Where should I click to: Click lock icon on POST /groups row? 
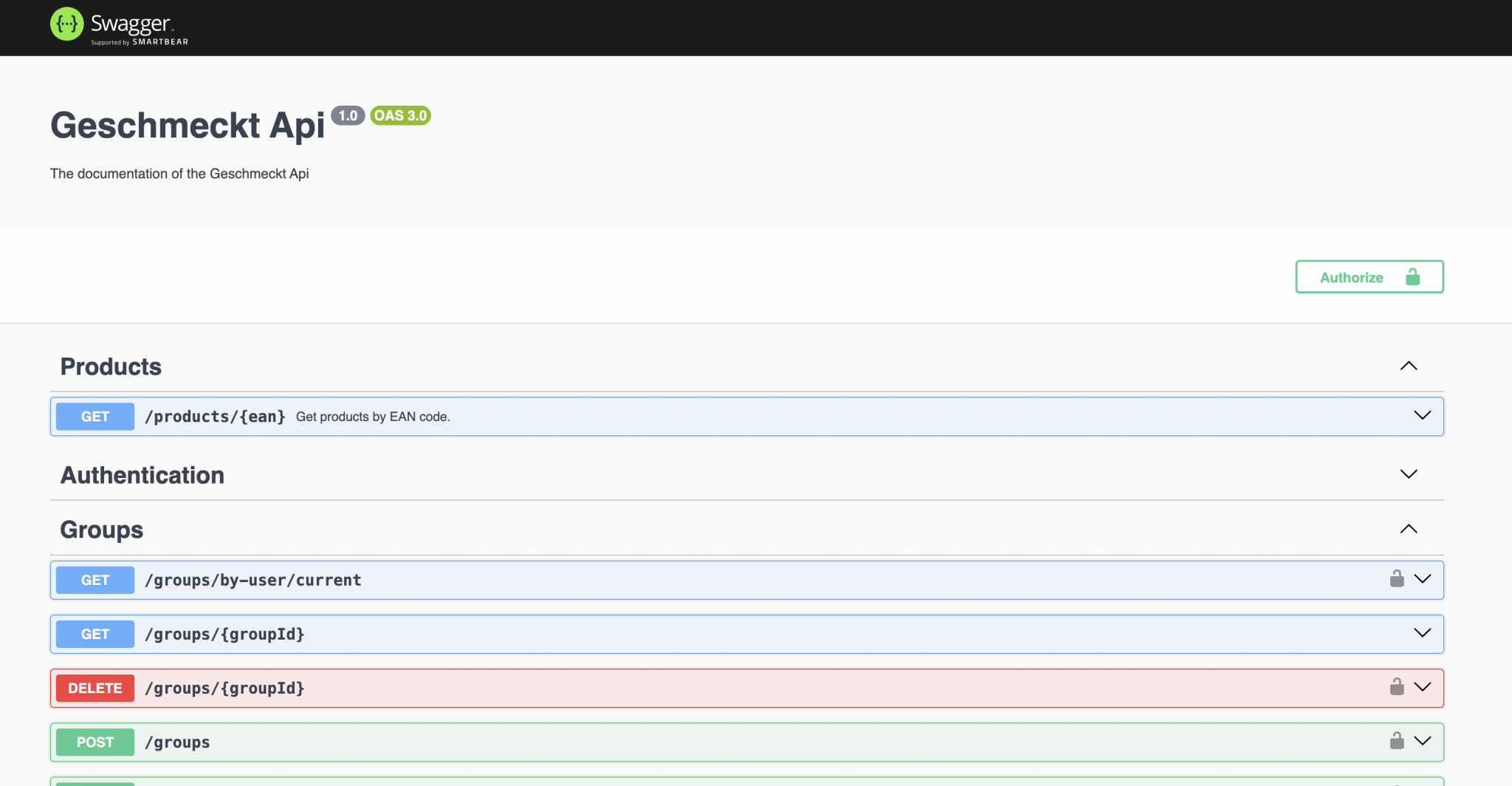1396,741
